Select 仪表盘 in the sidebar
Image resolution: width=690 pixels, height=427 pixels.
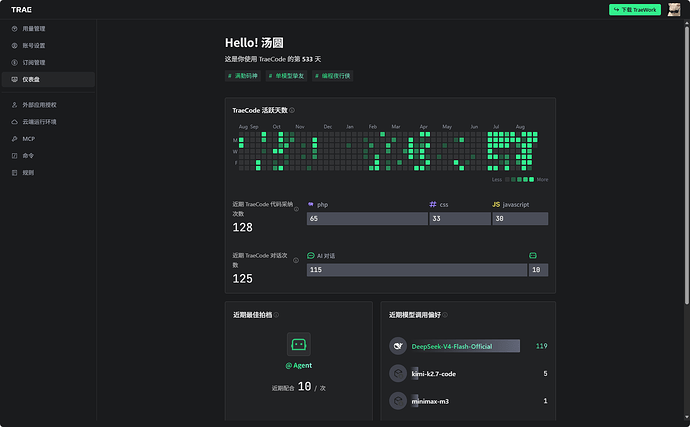pyautogui.click(x=48, y=79)
